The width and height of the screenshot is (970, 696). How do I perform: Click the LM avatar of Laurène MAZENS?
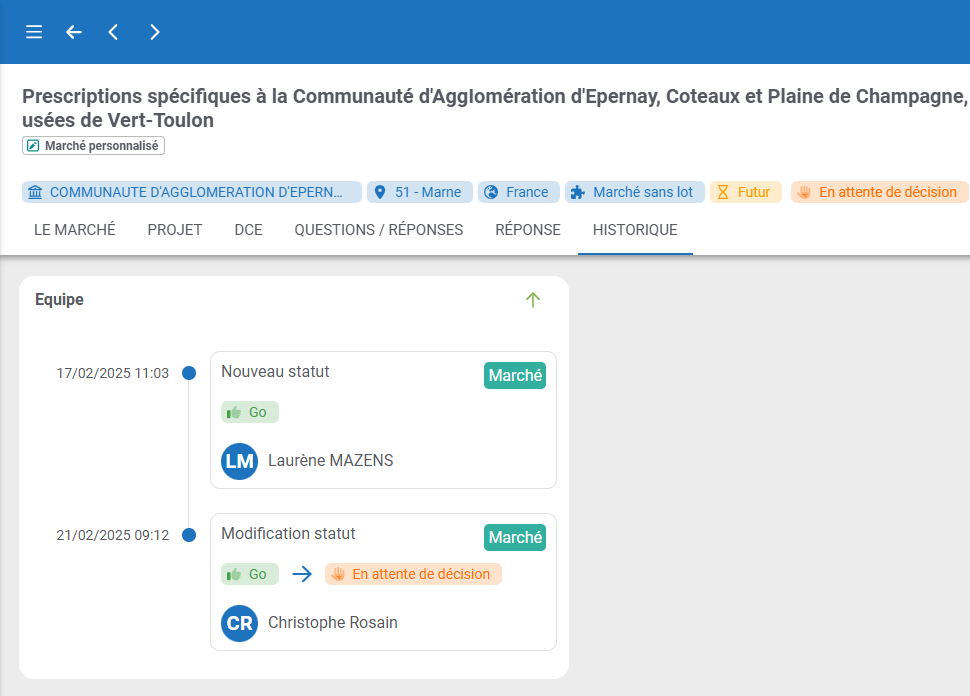240,461
